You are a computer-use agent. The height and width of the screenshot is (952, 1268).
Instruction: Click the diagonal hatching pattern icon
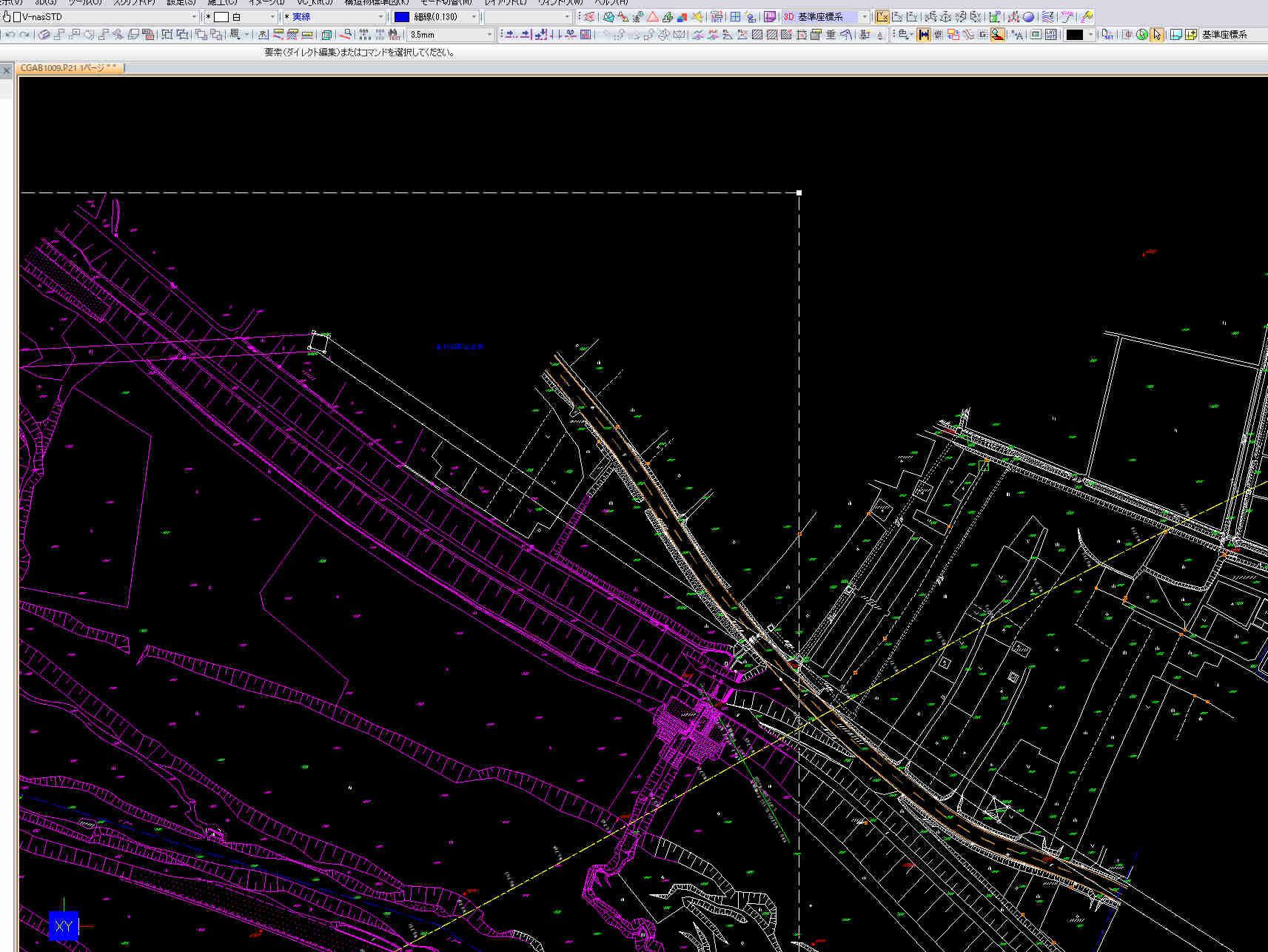pos(757,35)
